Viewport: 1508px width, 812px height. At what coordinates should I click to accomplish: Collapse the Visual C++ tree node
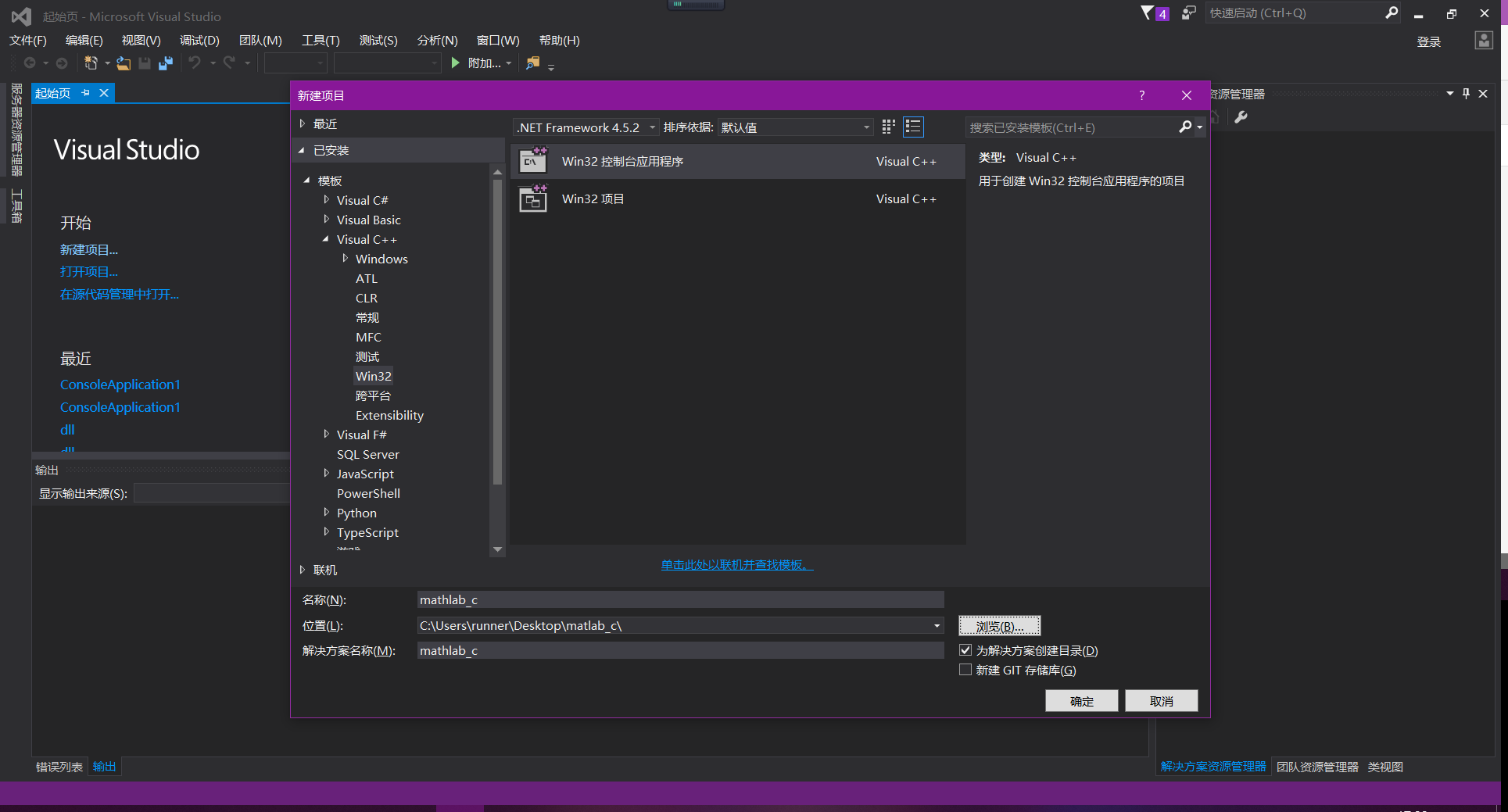(326, 239)
